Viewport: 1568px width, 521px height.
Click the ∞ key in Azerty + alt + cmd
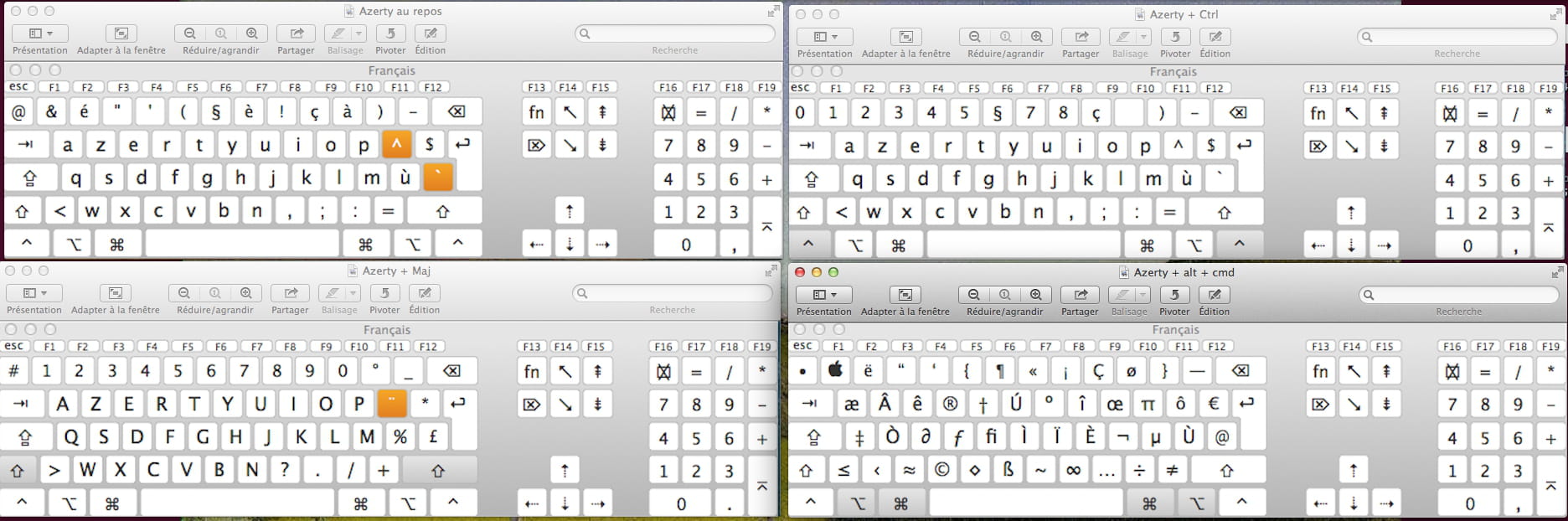coord(1074,470)
